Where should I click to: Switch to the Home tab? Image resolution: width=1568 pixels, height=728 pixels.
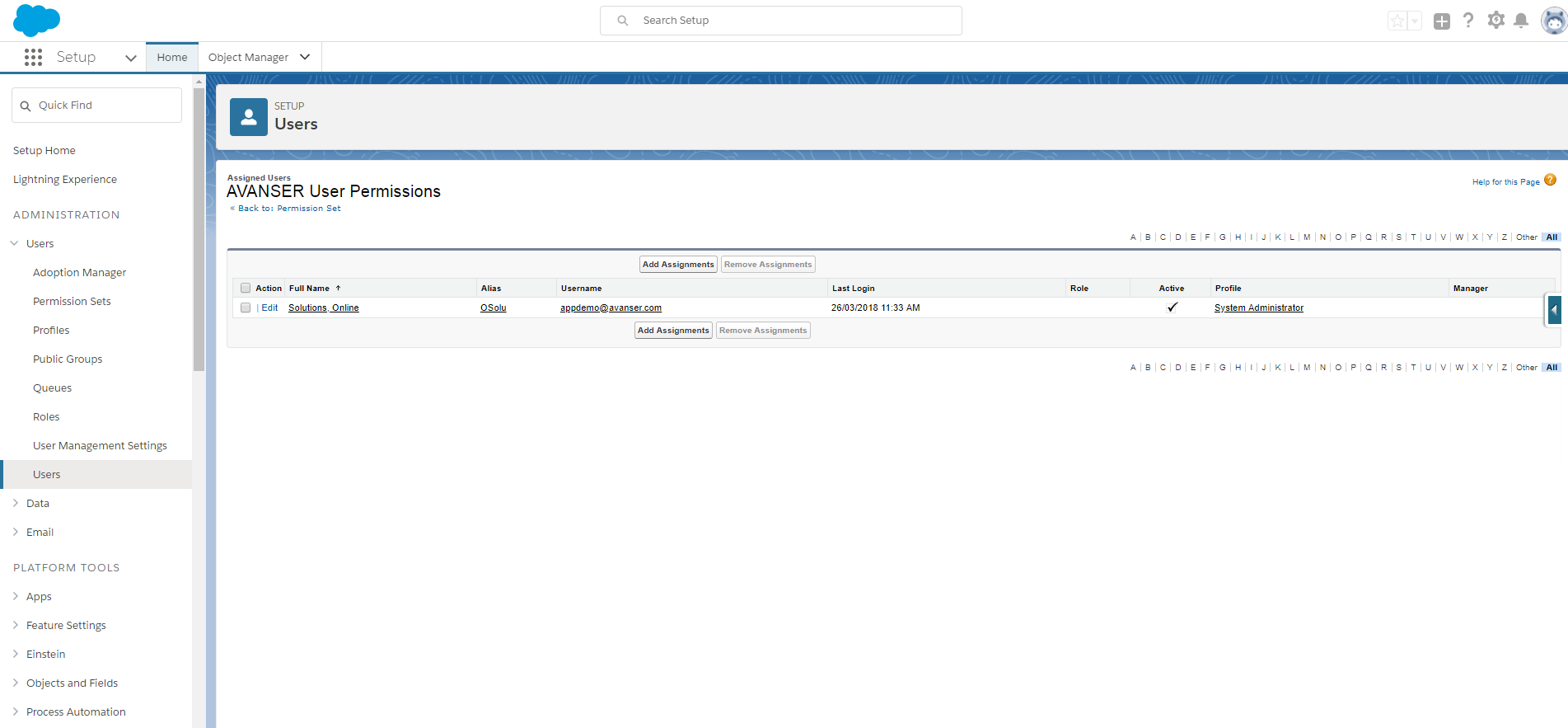[x=172, y=57]
